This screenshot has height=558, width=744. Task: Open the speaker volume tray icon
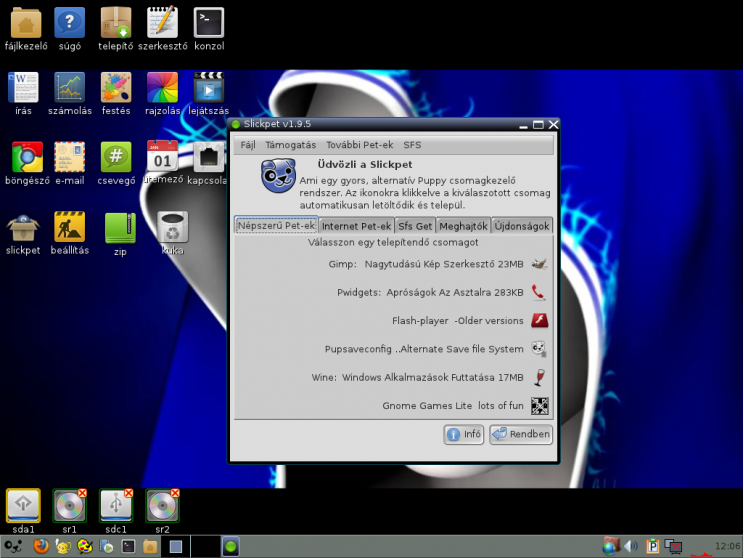(x=631, y=547)
